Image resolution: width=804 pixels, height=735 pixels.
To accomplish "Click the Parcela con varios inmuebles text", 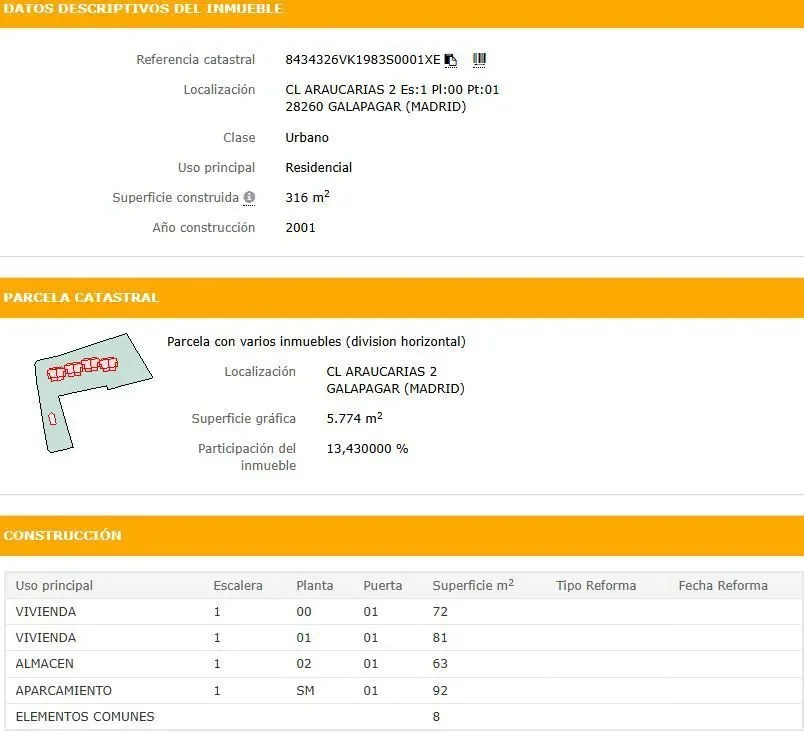I will coord(316,342).
